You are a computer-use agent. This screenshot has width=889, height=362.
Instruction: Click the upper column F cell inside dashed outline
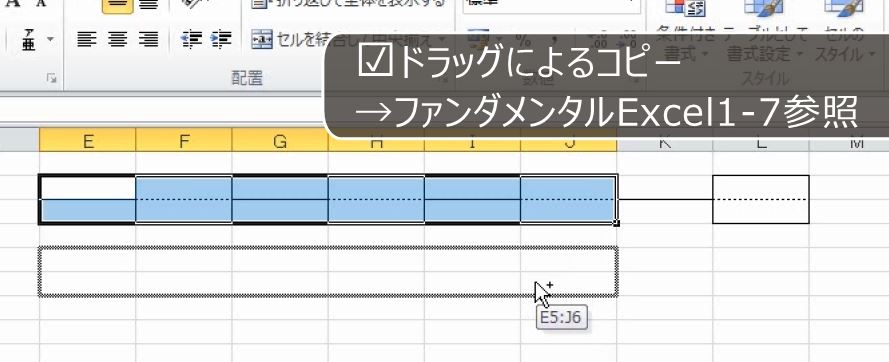[184, 259]
